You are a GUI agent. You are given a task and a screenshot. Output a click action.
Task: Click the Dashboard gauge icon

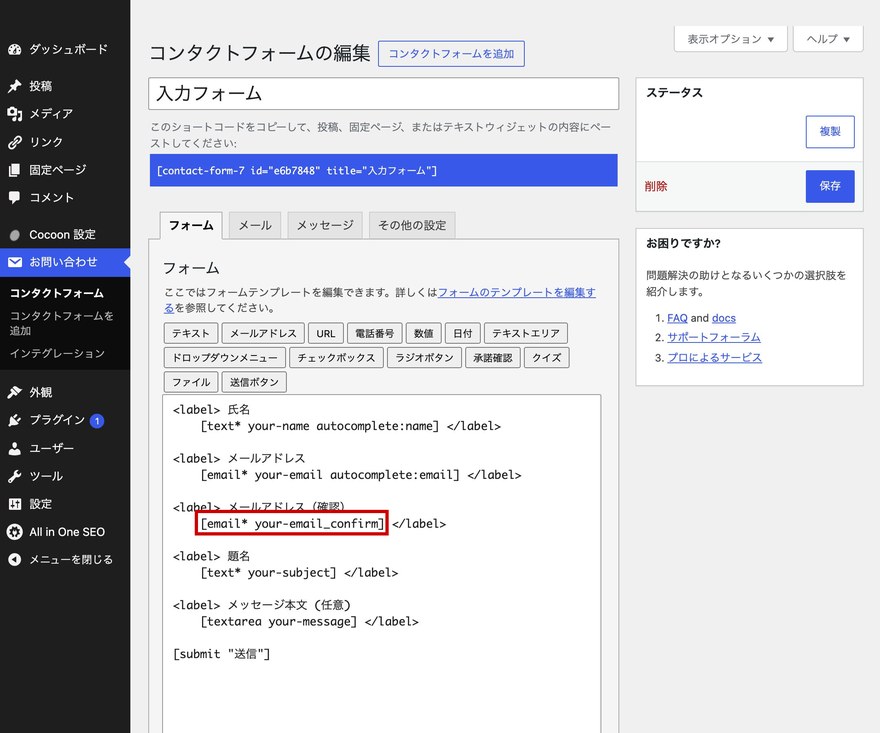coord(15,49)
